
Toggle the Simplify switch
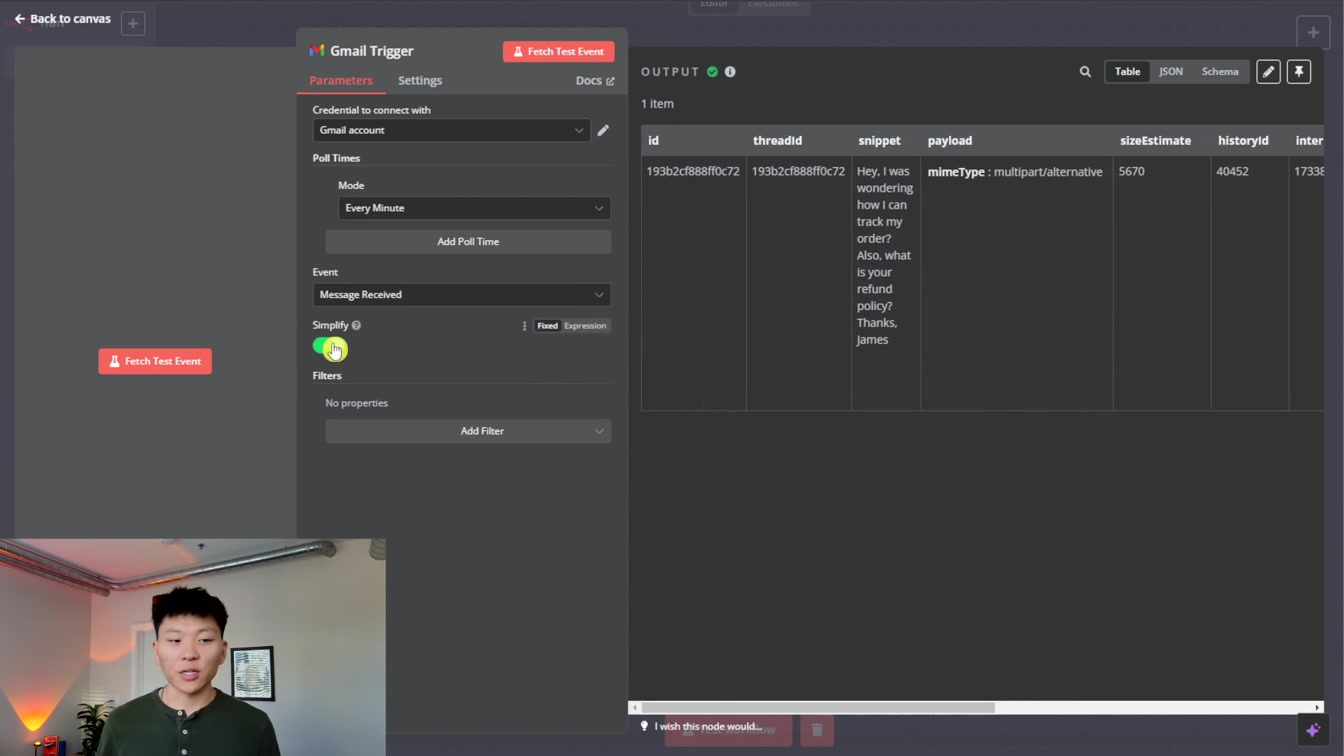[x=327, y=346]
